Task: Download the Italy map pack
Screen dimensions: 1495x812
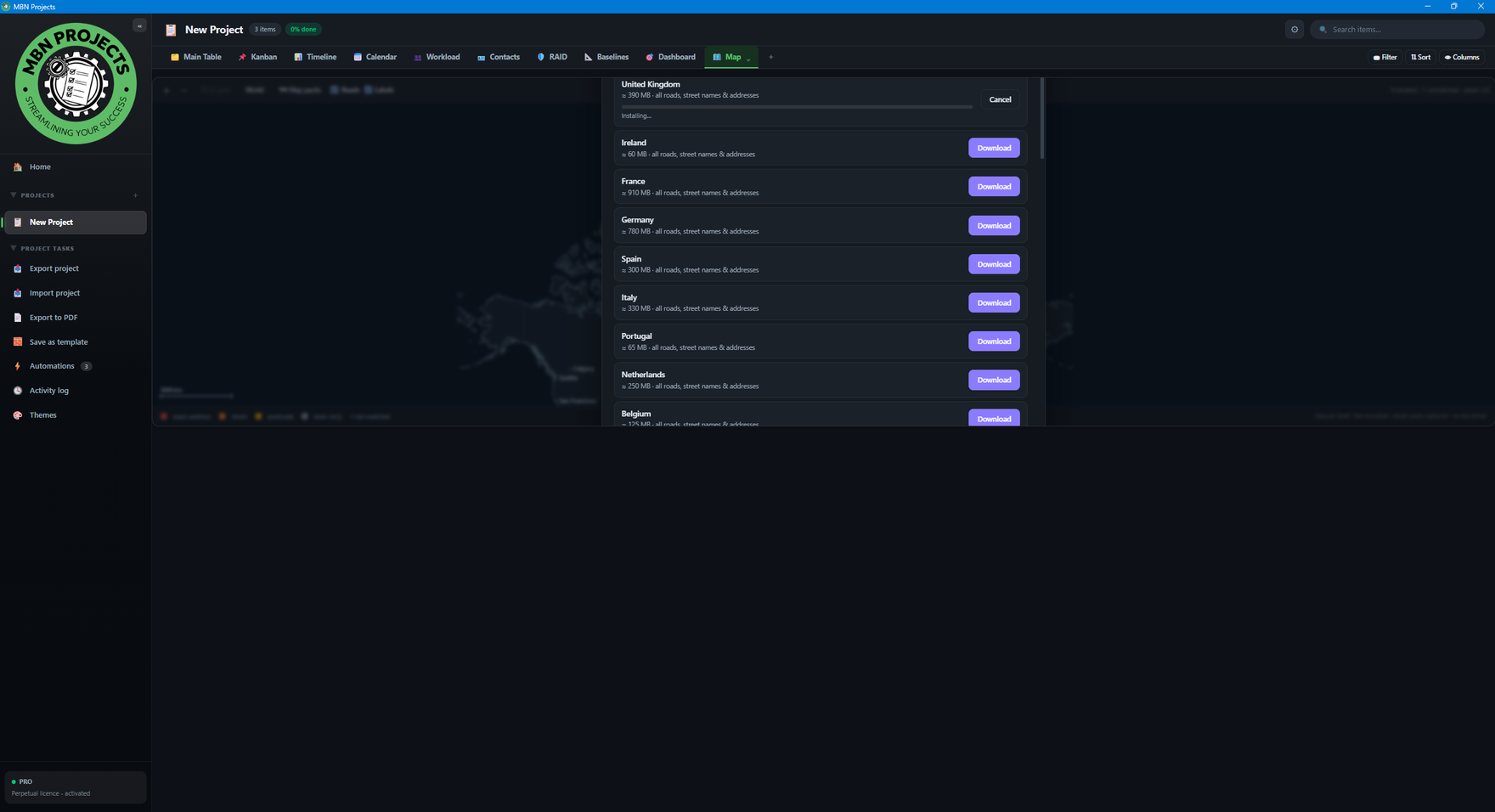Action: (994, 302)
